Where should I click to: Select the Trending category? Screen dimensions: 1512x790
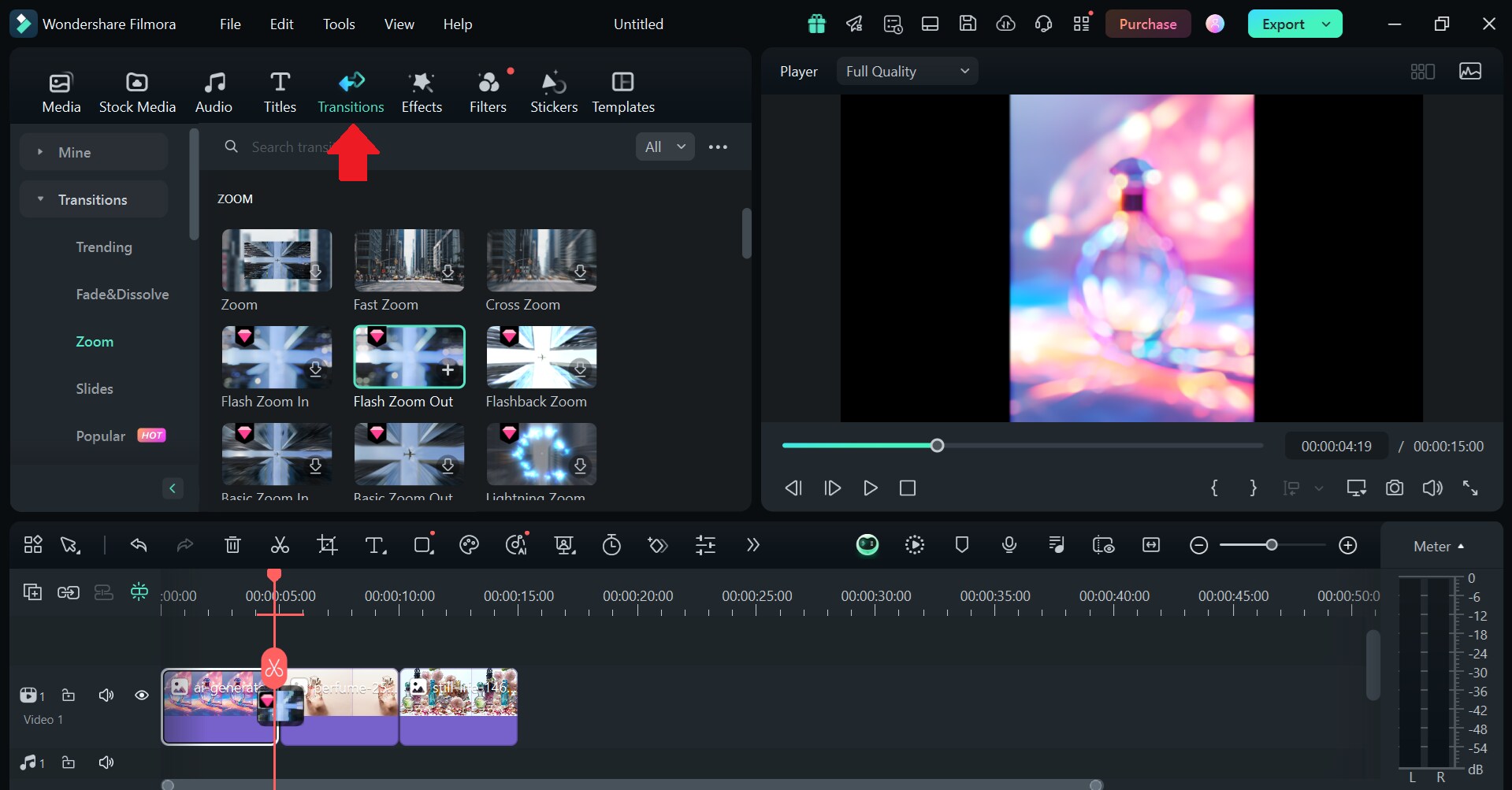tap(104, 247)
